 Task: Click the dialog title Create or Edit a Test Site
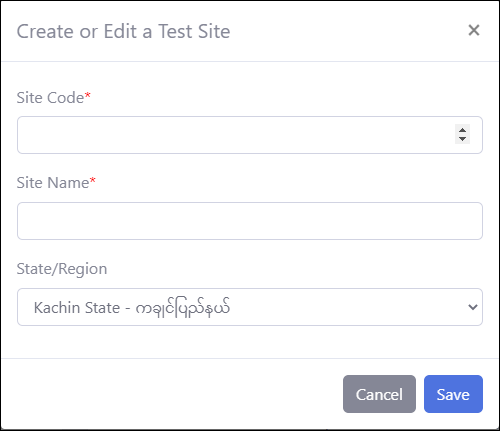[123, 31]
